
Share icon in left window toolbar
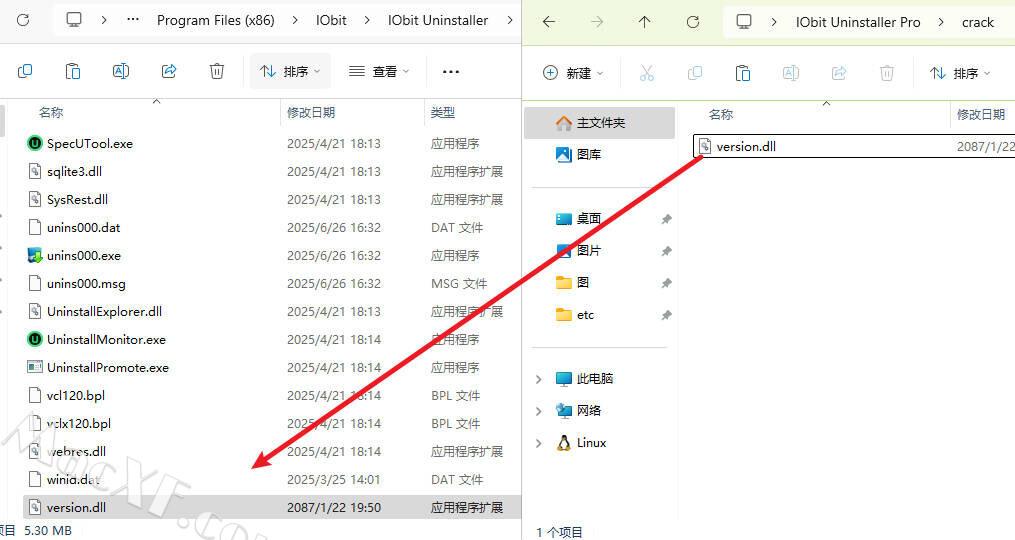(x=169, y=71)
